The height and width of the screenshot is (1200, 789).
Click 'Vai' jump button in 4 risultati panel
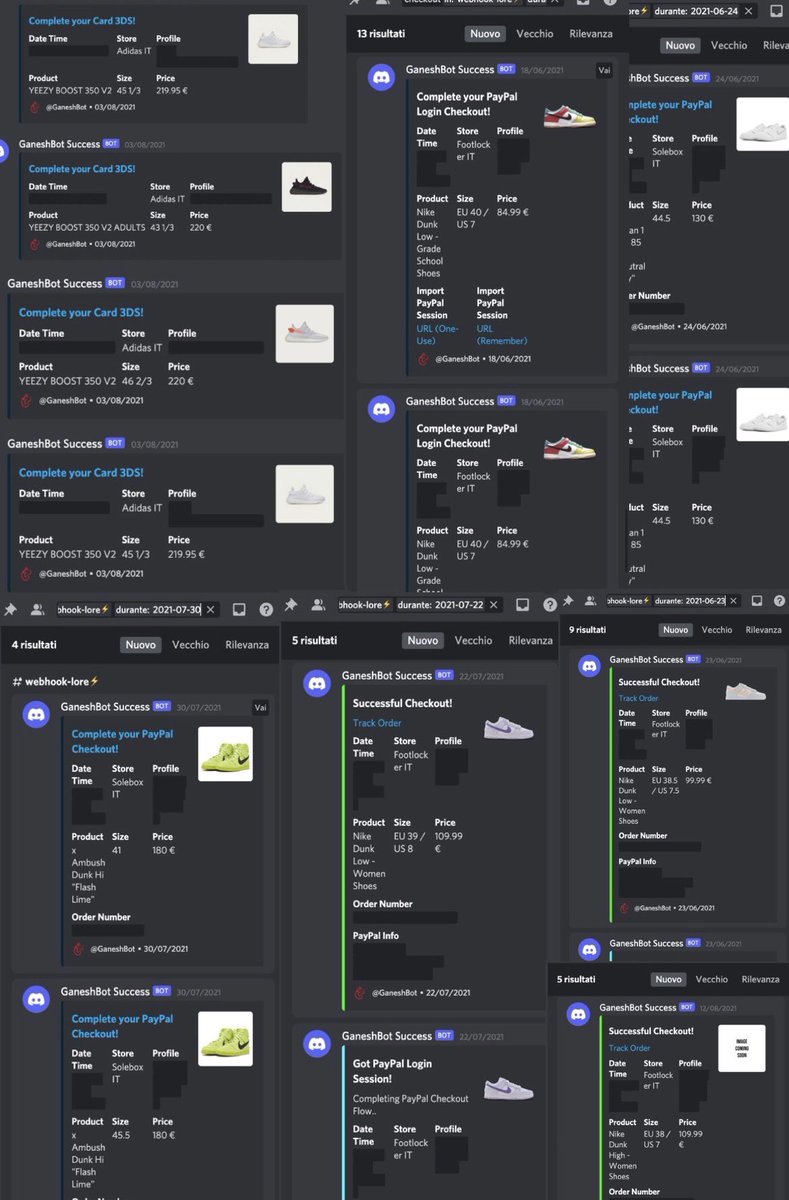tap(260, 707)
